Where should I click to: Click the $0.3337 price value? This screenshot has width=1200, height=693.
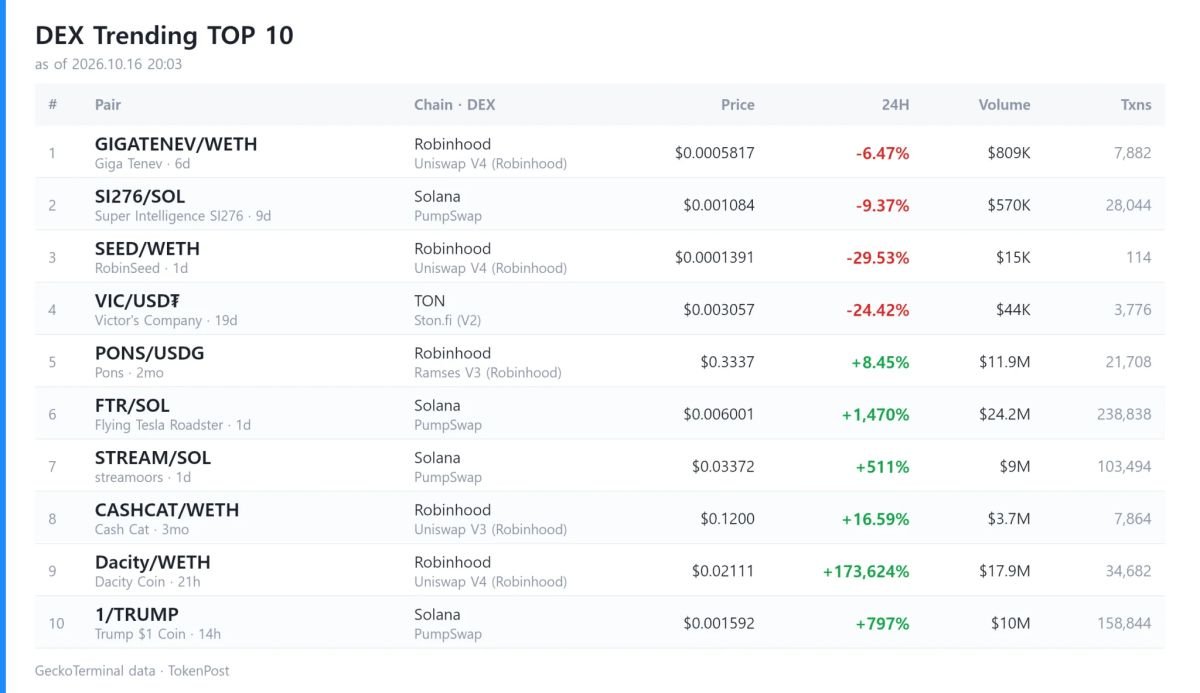(728, 362)
